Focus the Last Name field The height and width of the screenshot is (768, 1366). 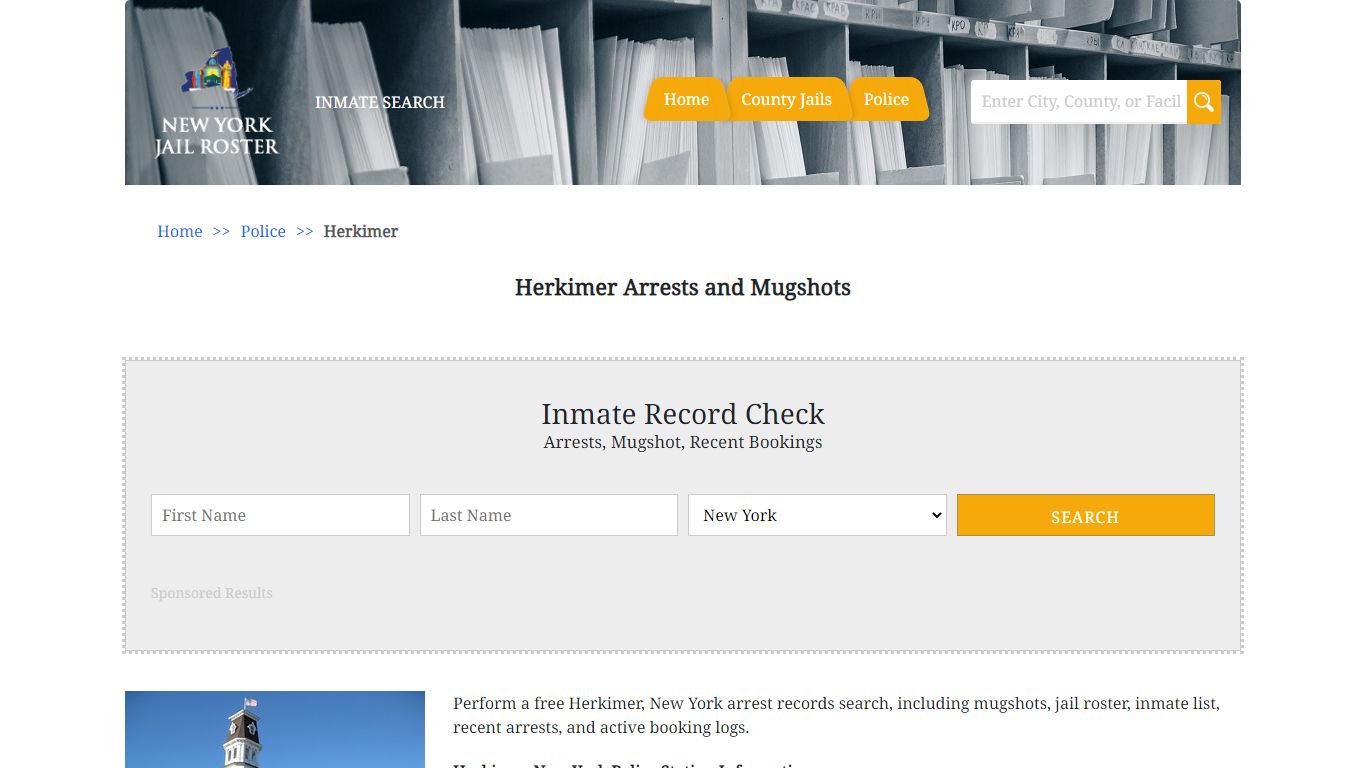(x=549, y=515)
